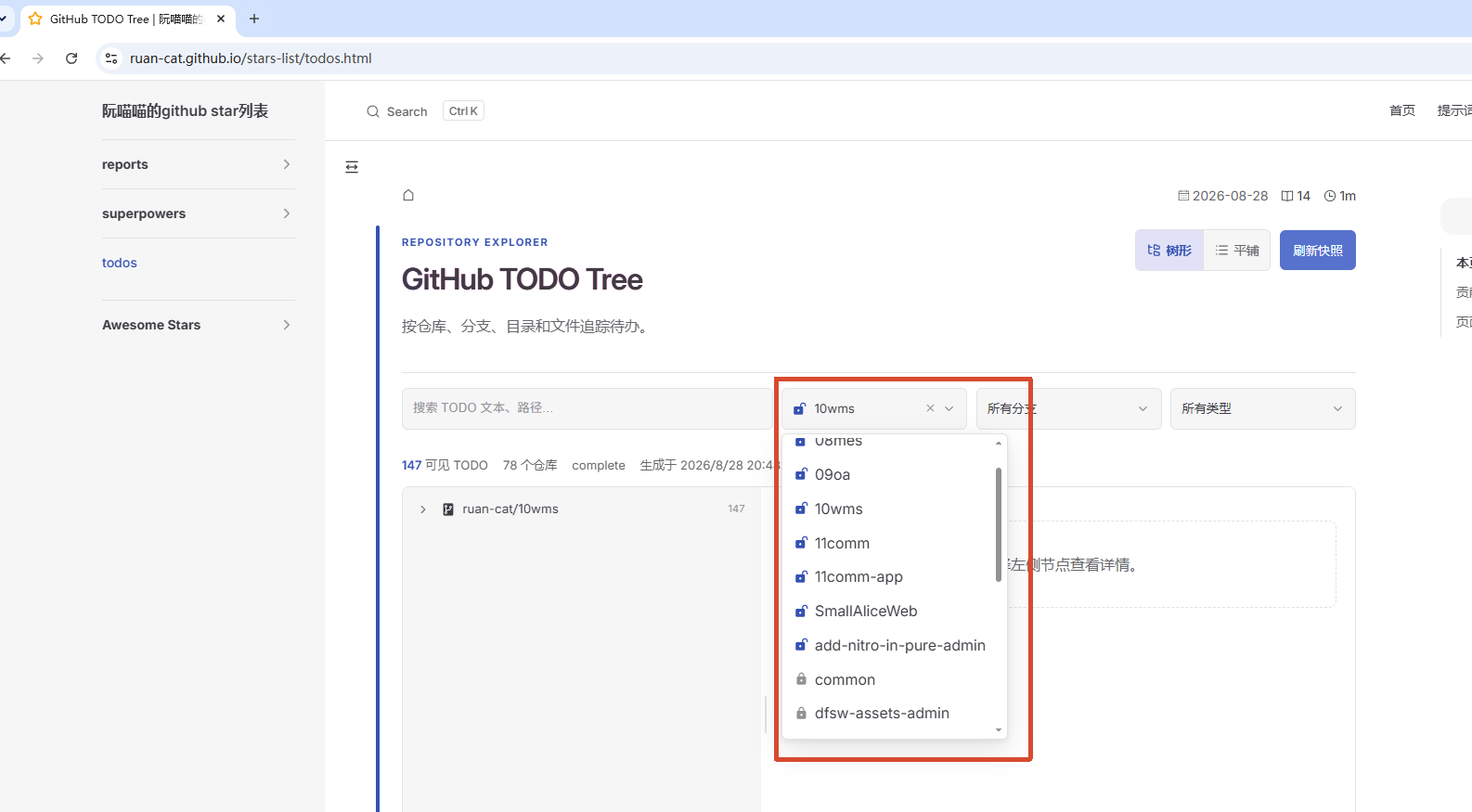The width and height of the screenshot is (1472, 812).
Task: Select the 11comm-app repository option
Action: tap(889, 576)
